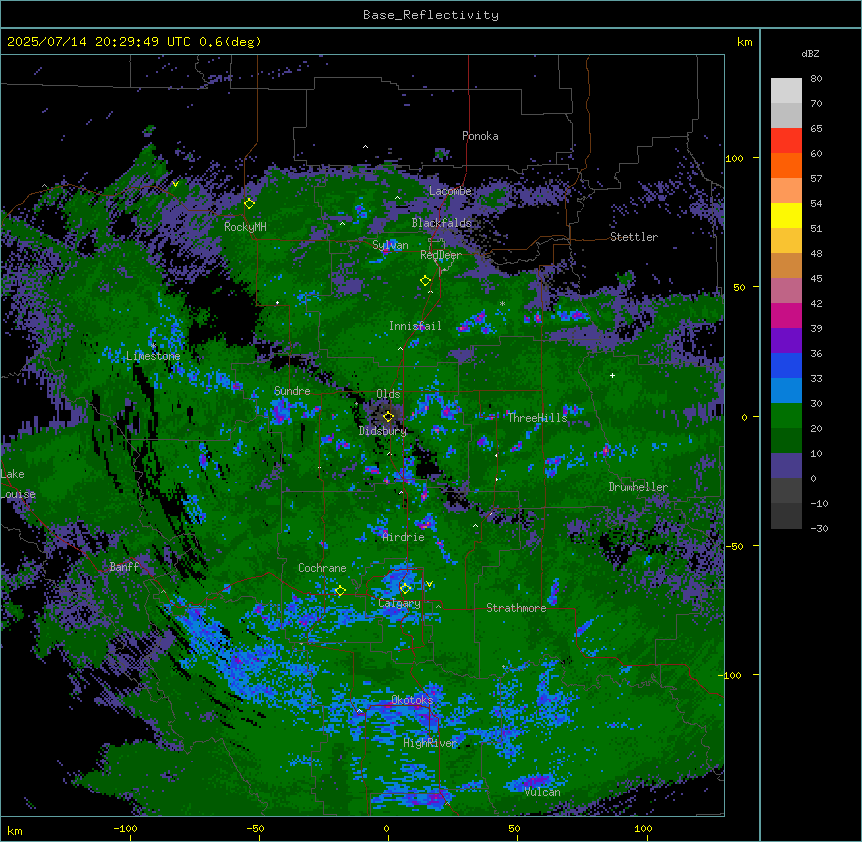Click the yellow diamond marker above Calgary label
862x842 pixels.
coord(405,589)
